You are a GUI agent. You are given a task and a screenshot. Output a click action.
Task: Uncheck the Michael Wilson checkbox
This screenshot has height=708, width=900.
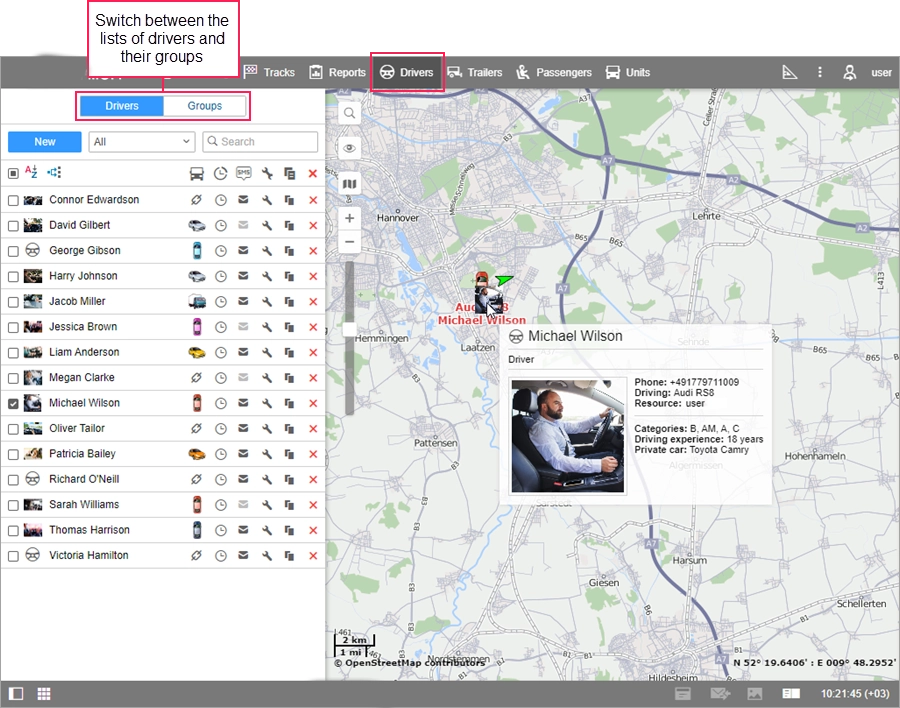13,404
